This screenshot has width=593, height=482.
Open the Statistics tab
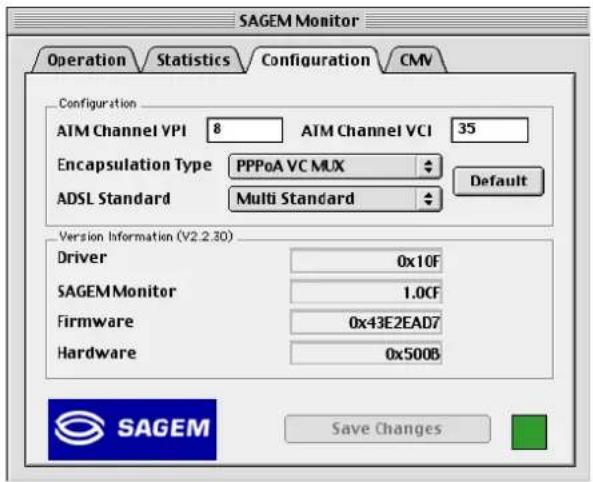click(193, 60)
